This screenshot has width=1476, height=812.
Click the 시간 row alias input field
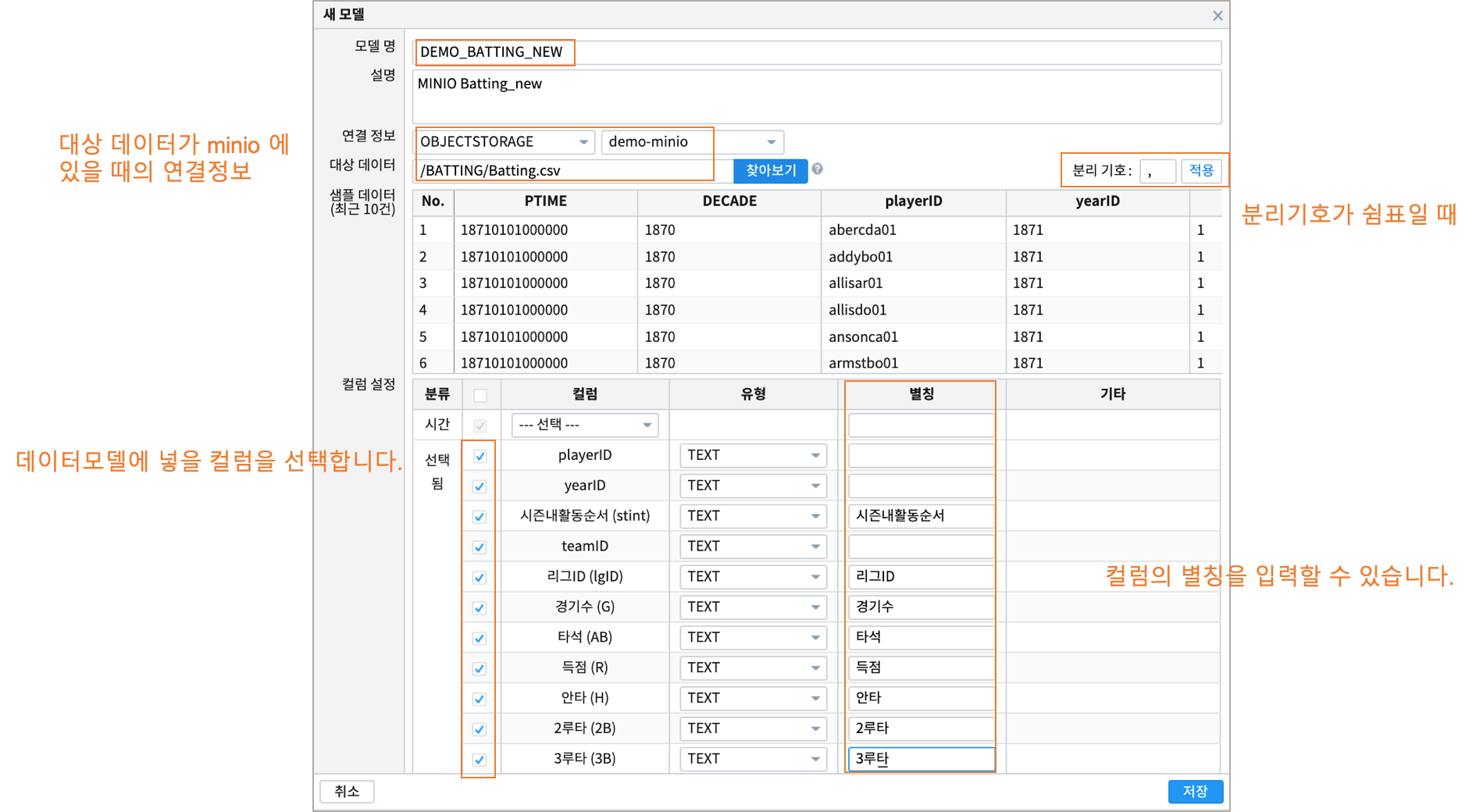pyautogui.click(x=922, y=425)
